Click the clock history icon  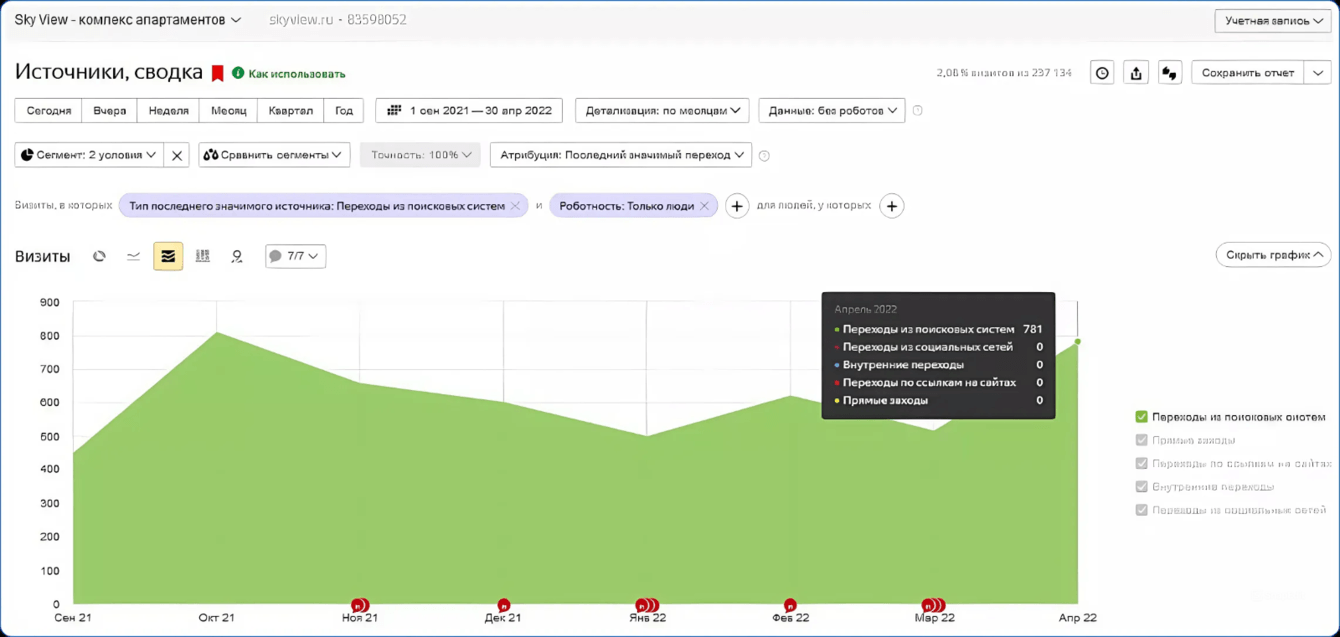tap(1102, 73)
